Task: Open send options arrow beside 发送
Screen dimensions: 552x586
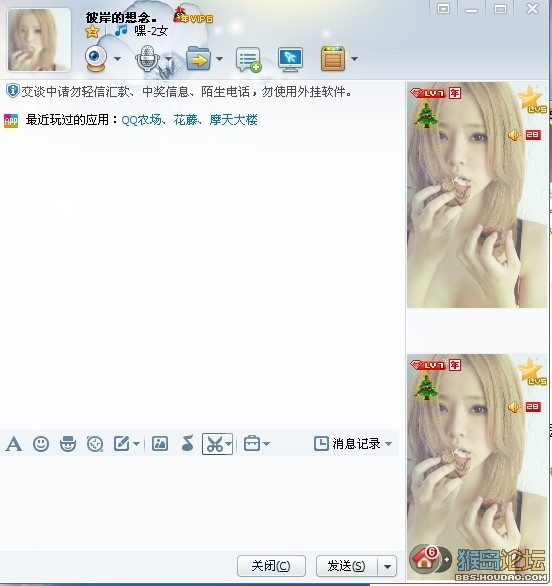Action: point(388,567)
